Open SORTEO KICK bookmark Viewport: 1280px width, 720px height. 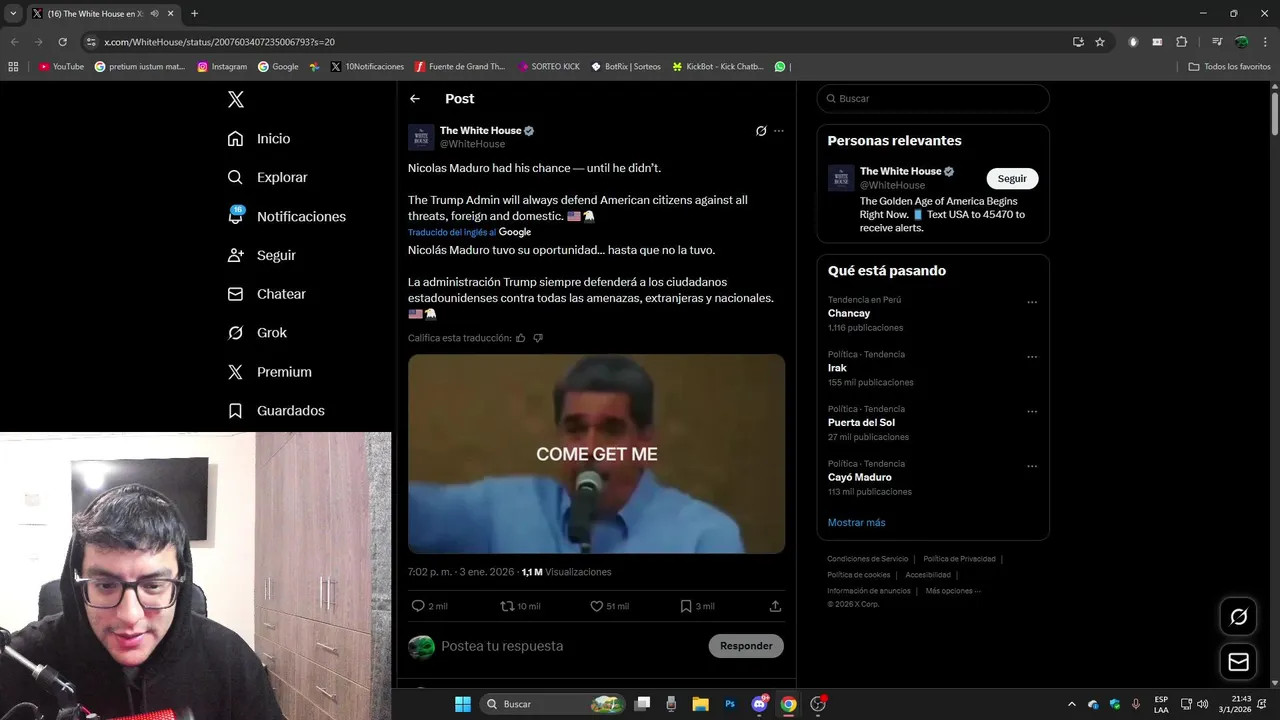click(549, 67)
